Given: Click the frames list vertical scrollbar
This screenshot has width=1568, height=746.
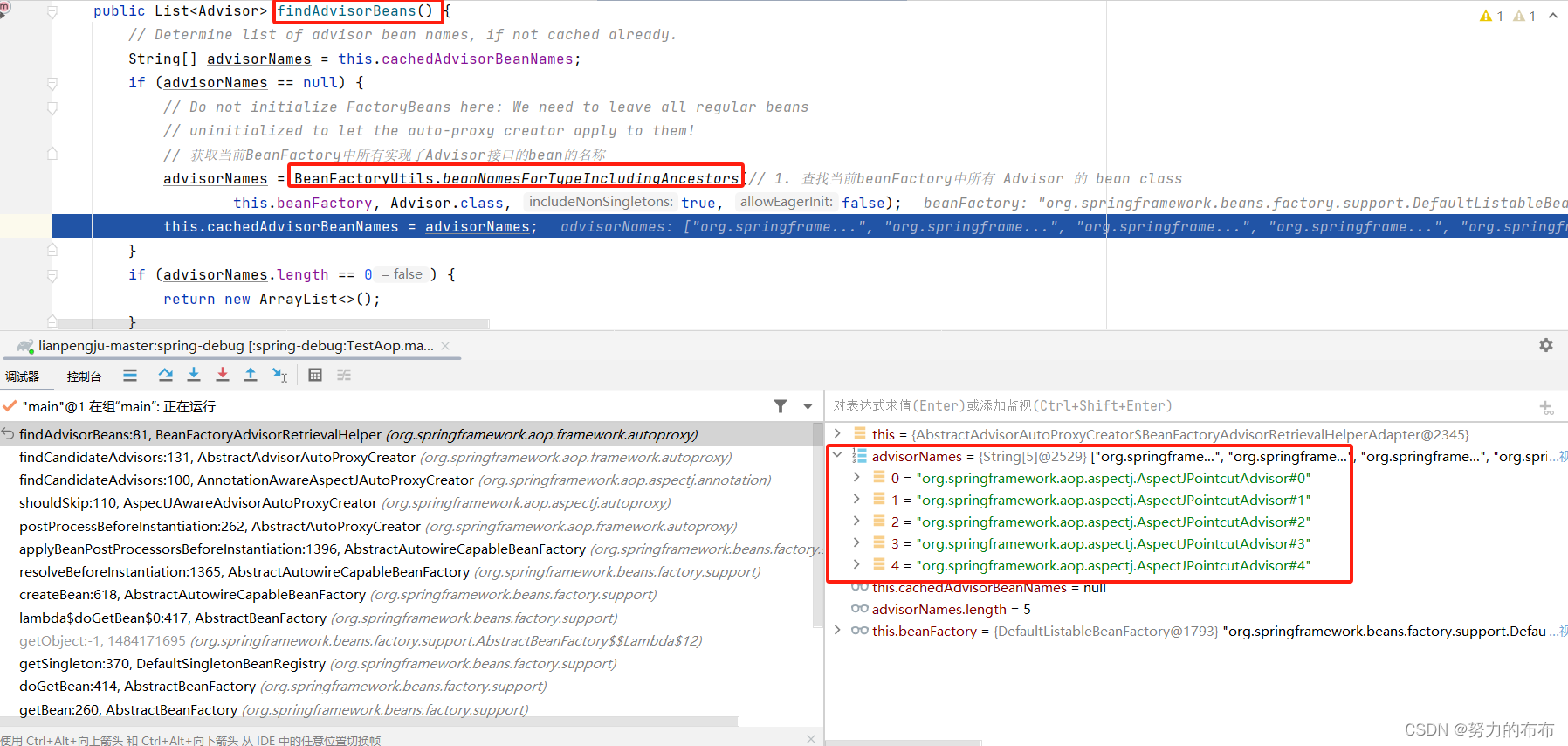Looking at the screenshot, I should [x=818, y=524].
